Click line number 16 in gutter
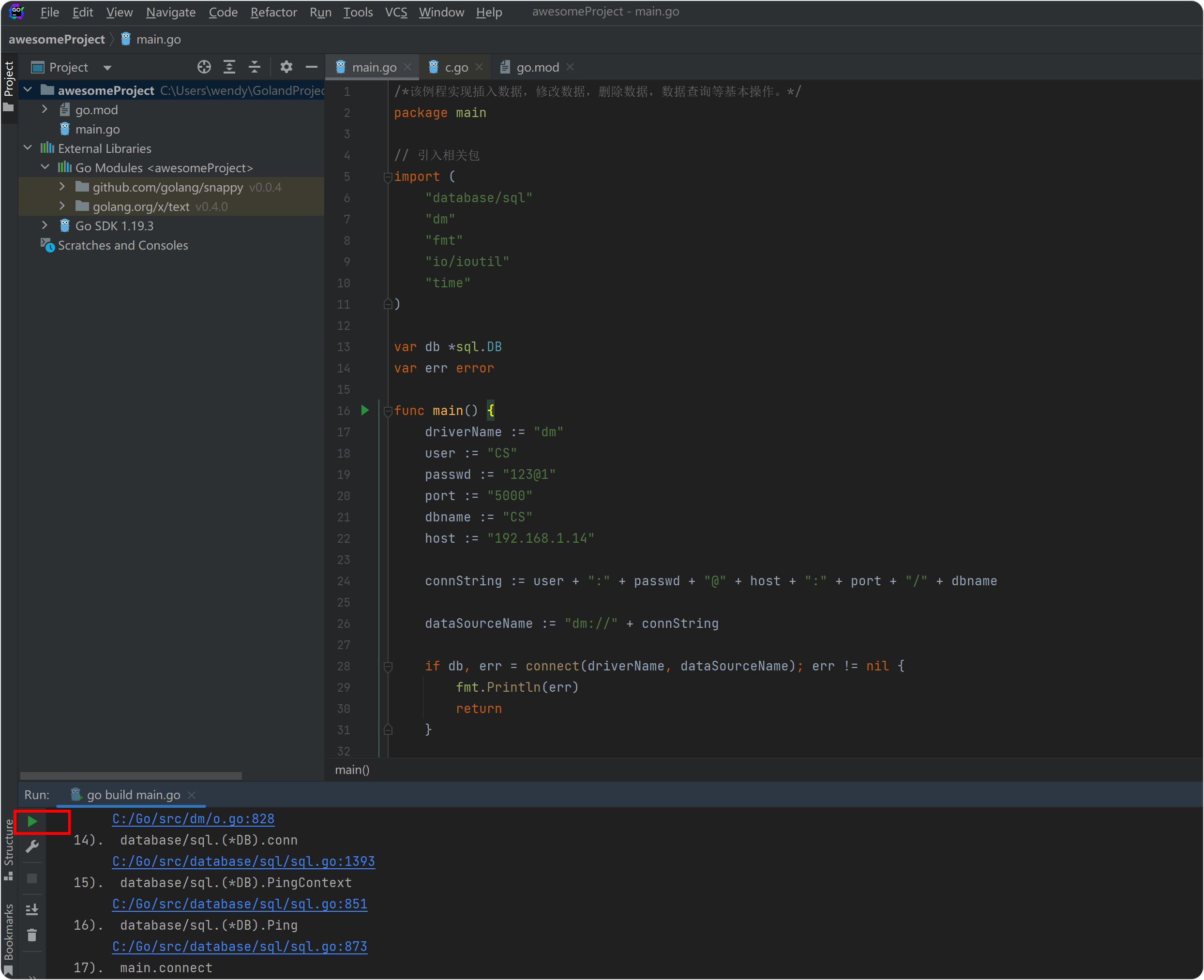1204x980 pixels. coord(344,411)
